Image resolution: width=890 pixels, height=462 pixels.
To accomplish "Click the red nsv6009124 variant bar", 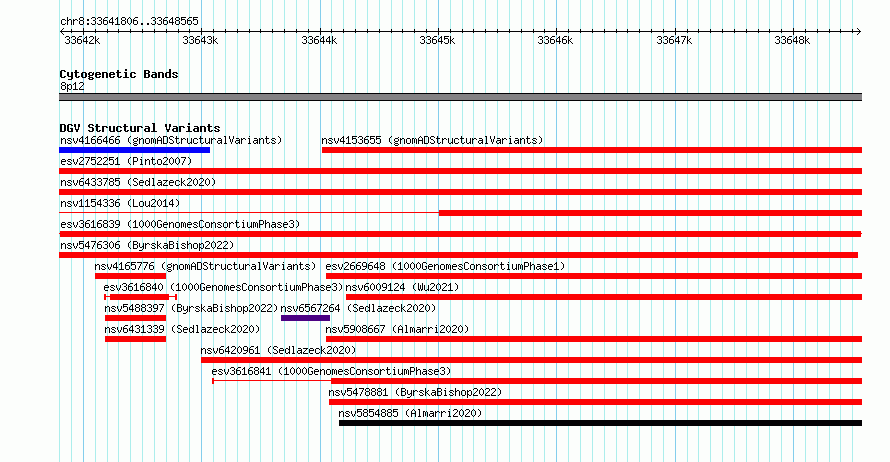I will coord(604,297).
